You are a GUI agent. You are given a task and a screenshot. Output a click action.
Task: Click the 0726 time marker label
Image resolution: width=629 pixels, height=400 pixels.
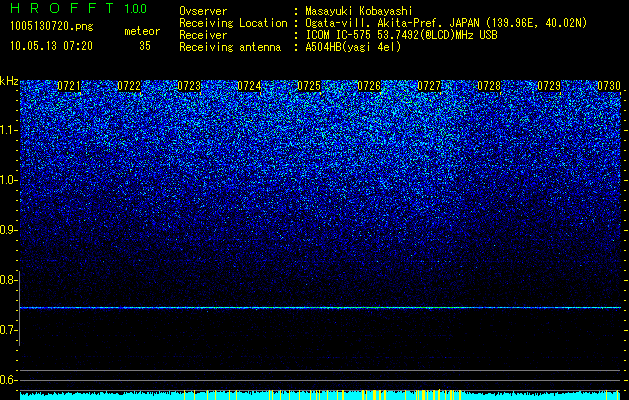click(x=369, y=86)
